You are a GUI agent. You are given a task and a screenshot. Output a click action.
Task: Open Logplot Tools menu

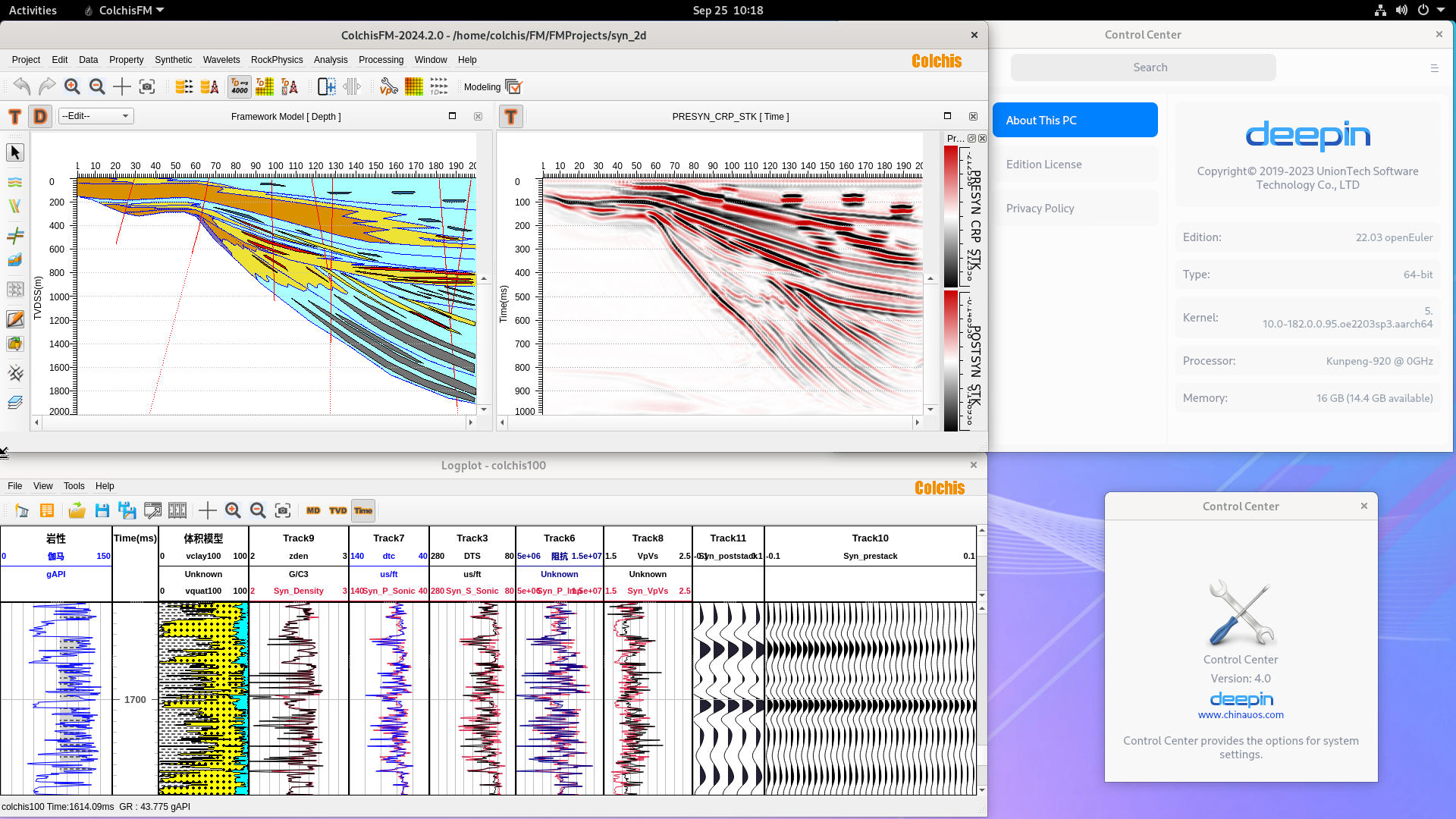point(74,486)
